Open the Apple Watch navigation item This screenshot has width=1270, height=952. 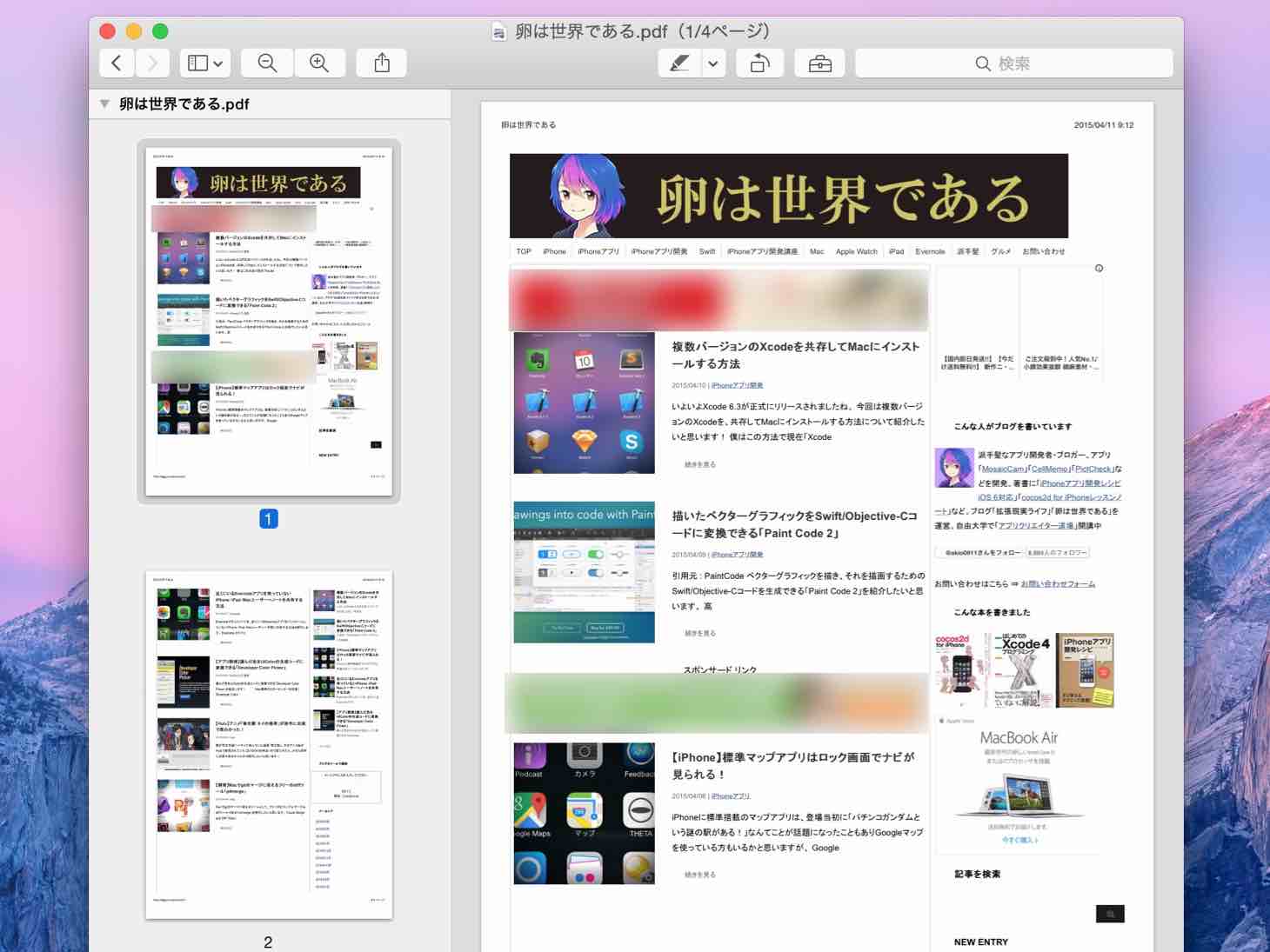coord(857,251)
